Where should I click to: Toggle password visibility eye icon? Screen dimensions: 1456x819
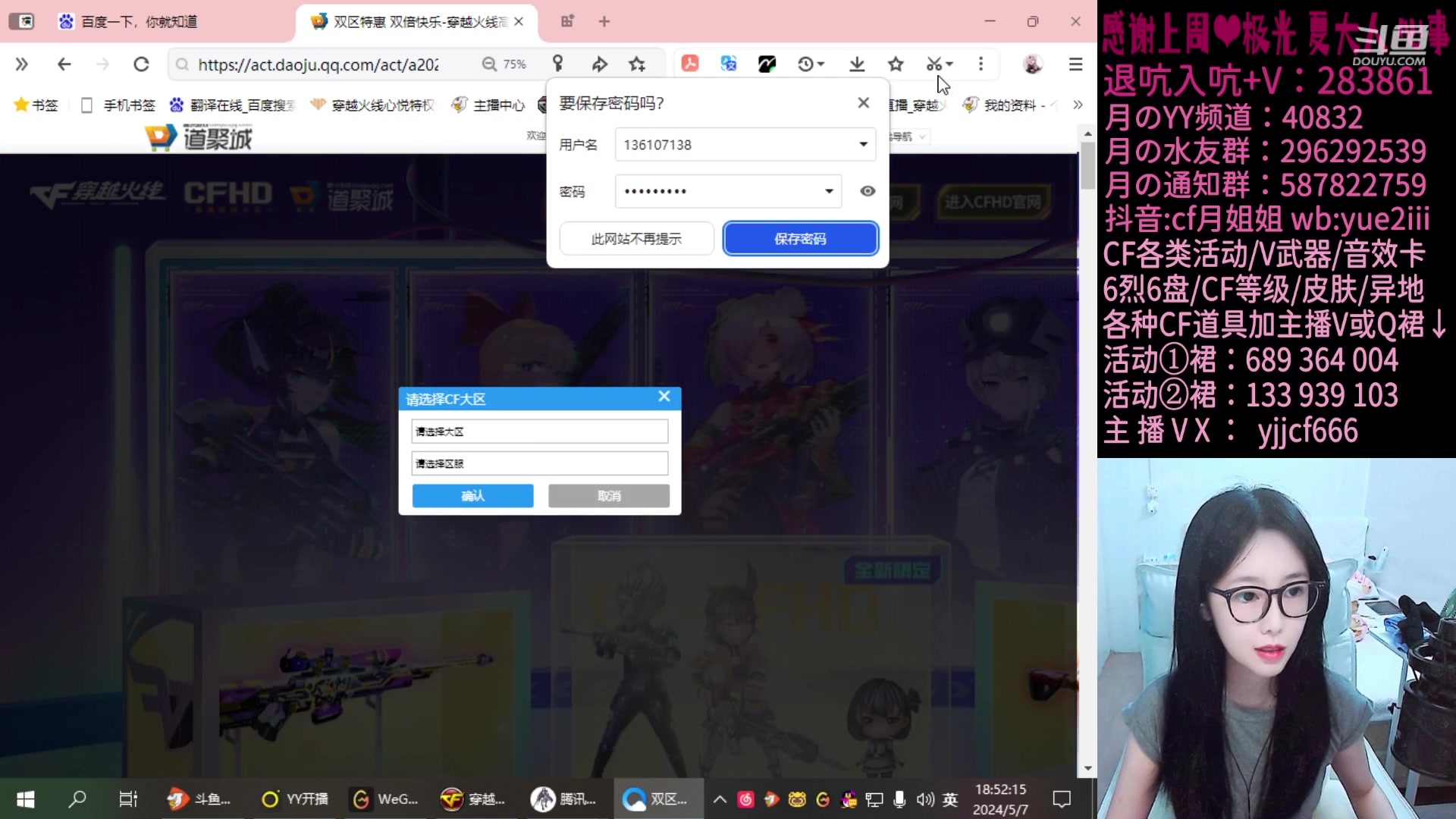click(x=868, y=191)
